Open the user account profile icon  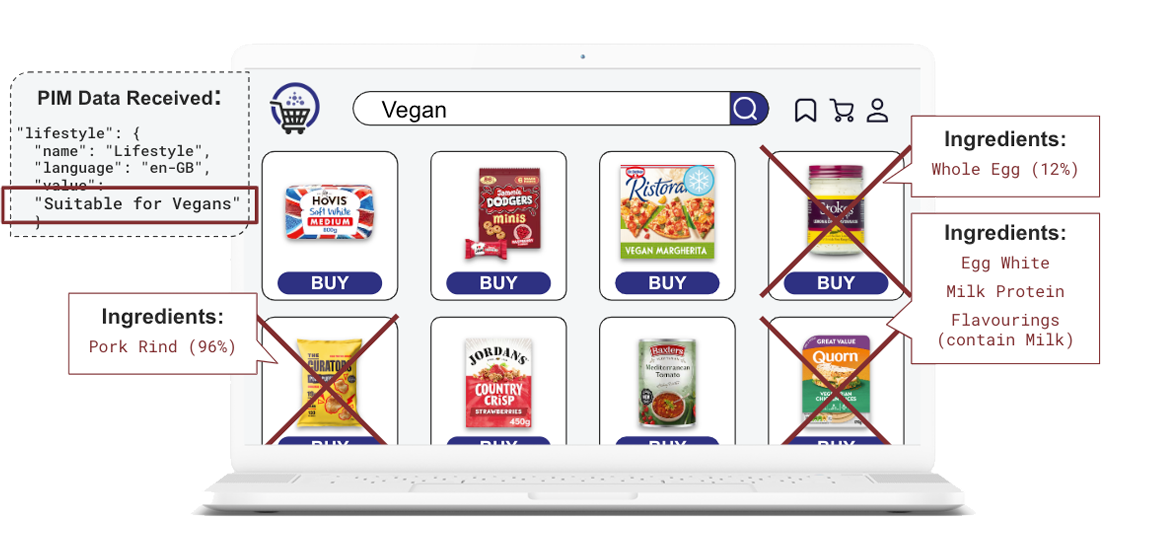coord(877,110)
